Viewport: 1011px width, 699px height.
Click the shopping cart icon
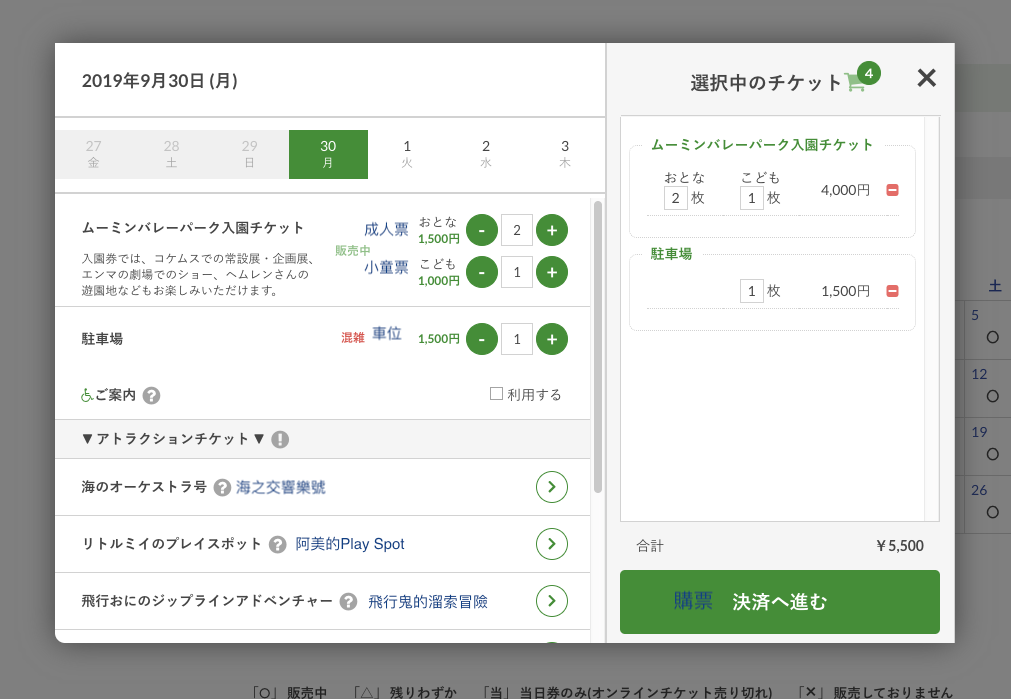pyautogui.click(x=855, y=82)
